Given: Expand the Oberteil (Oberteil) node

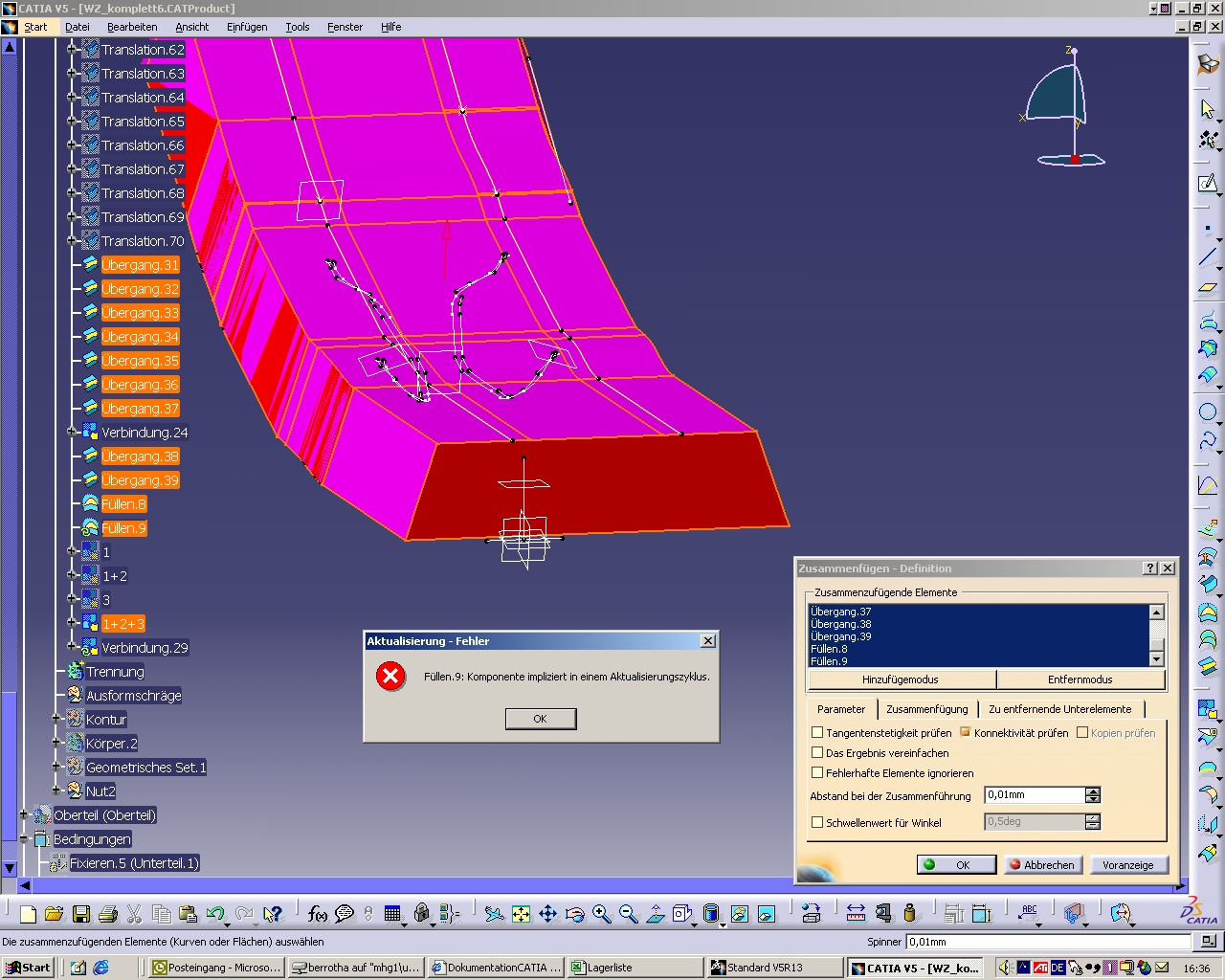Looking at the screenshot, I should pyautogui.click(x=24, y=815).
